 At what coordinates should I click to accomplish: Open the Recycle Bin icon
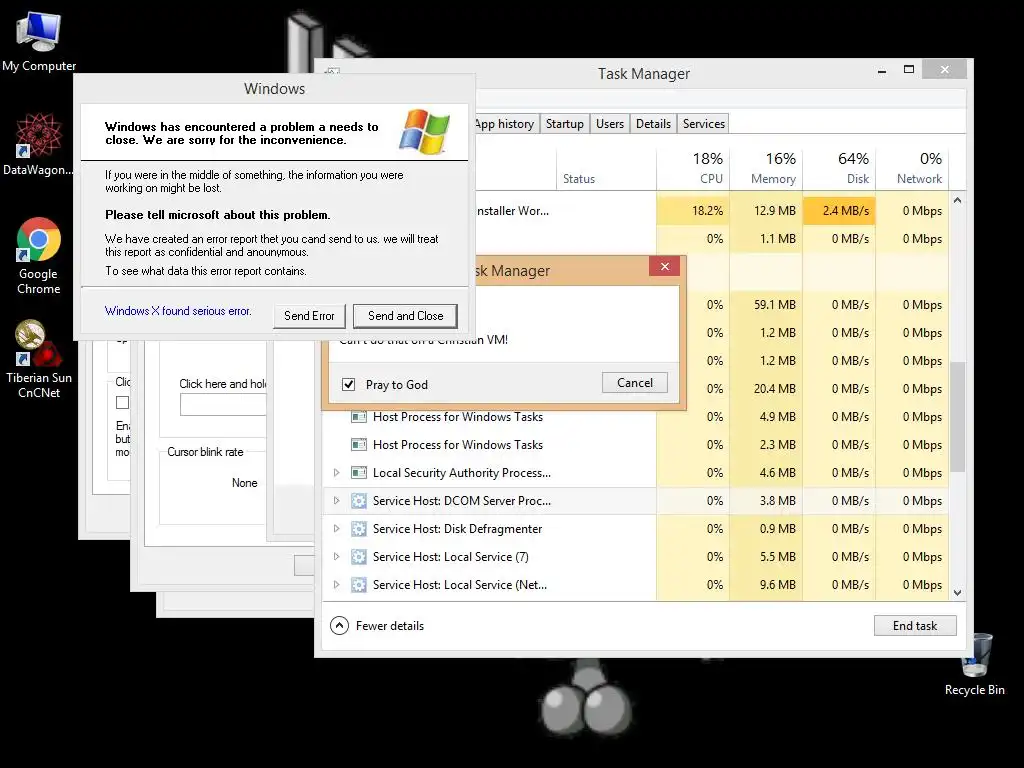[975, 665]
